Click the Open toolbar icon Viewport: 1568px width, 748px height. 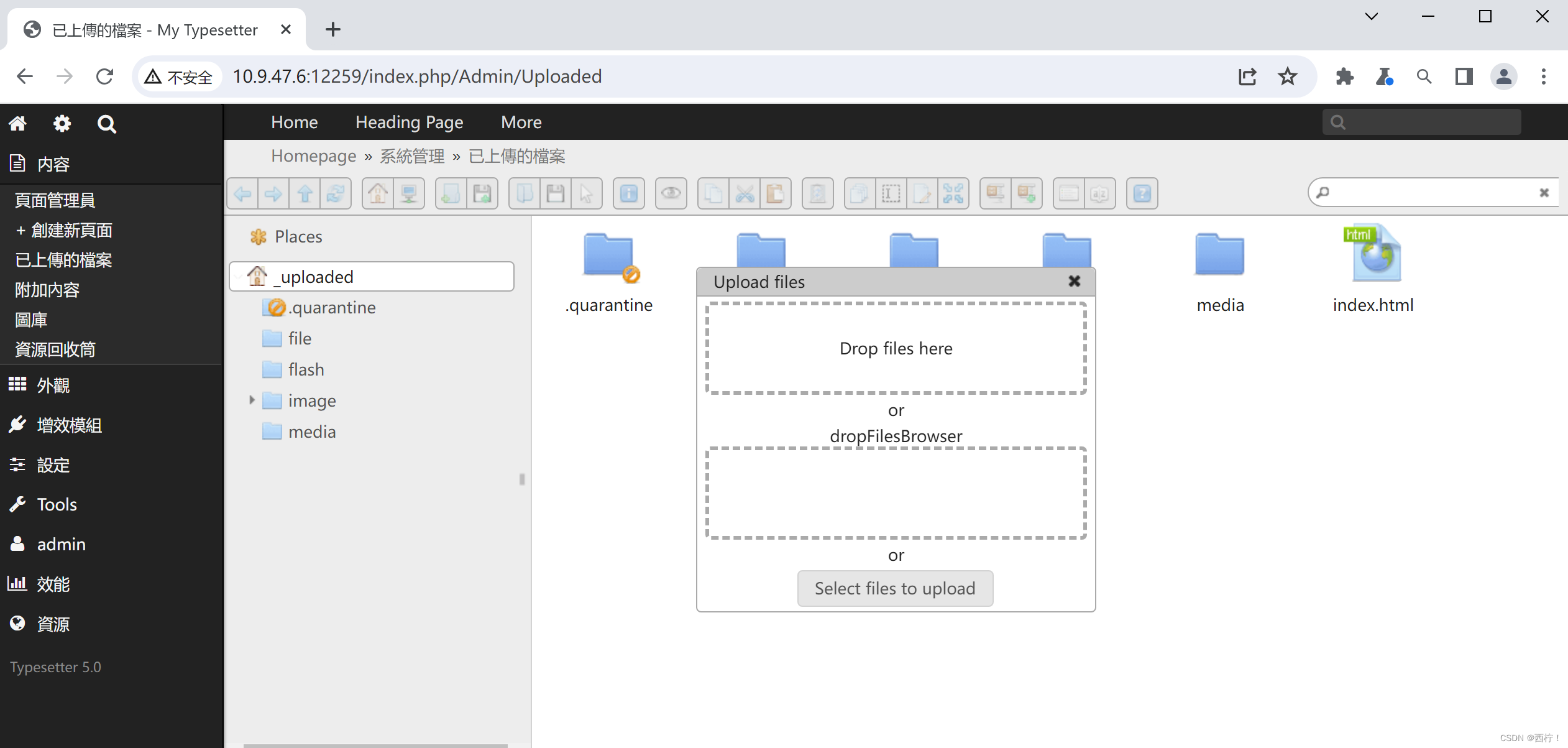click(x=525, y=194)
